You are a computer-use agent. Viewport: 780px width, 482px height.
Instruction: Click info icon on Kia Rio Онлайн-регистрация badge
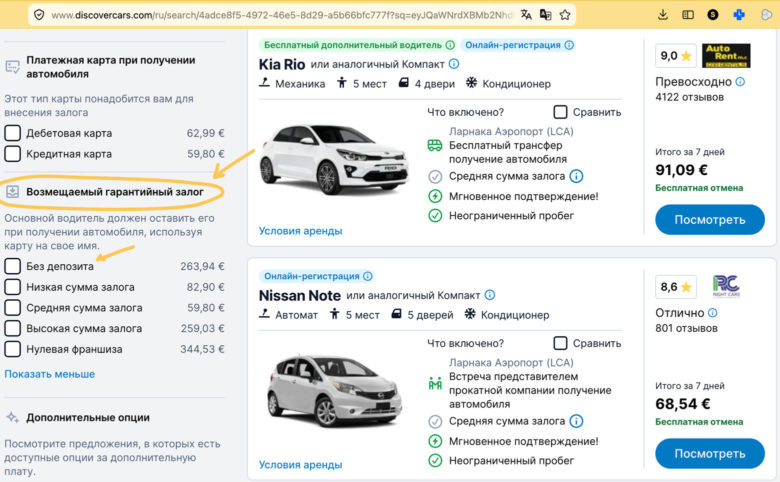569,45
